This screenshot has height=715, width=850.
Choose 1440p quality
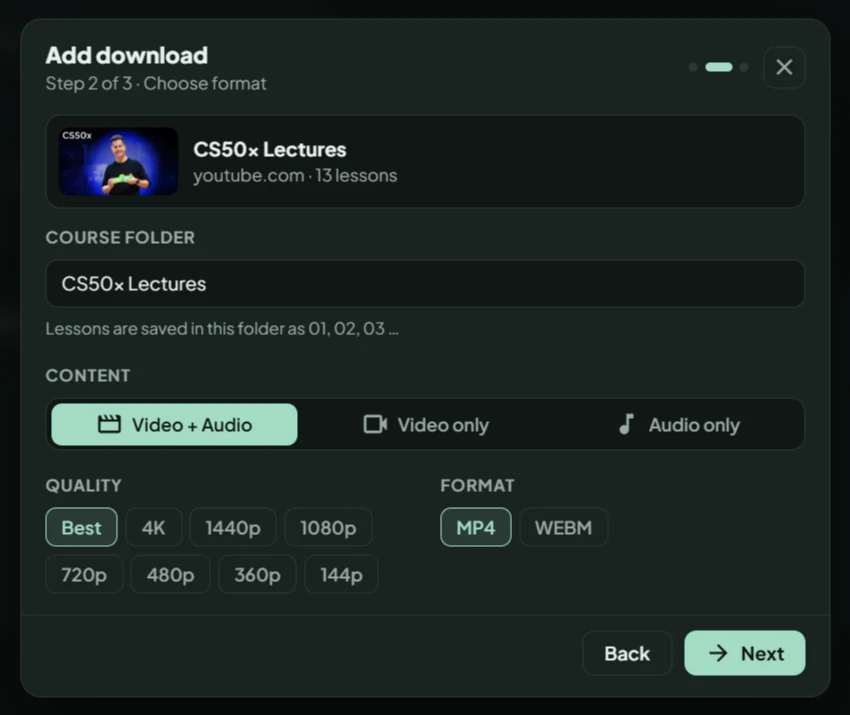point(233,527)
